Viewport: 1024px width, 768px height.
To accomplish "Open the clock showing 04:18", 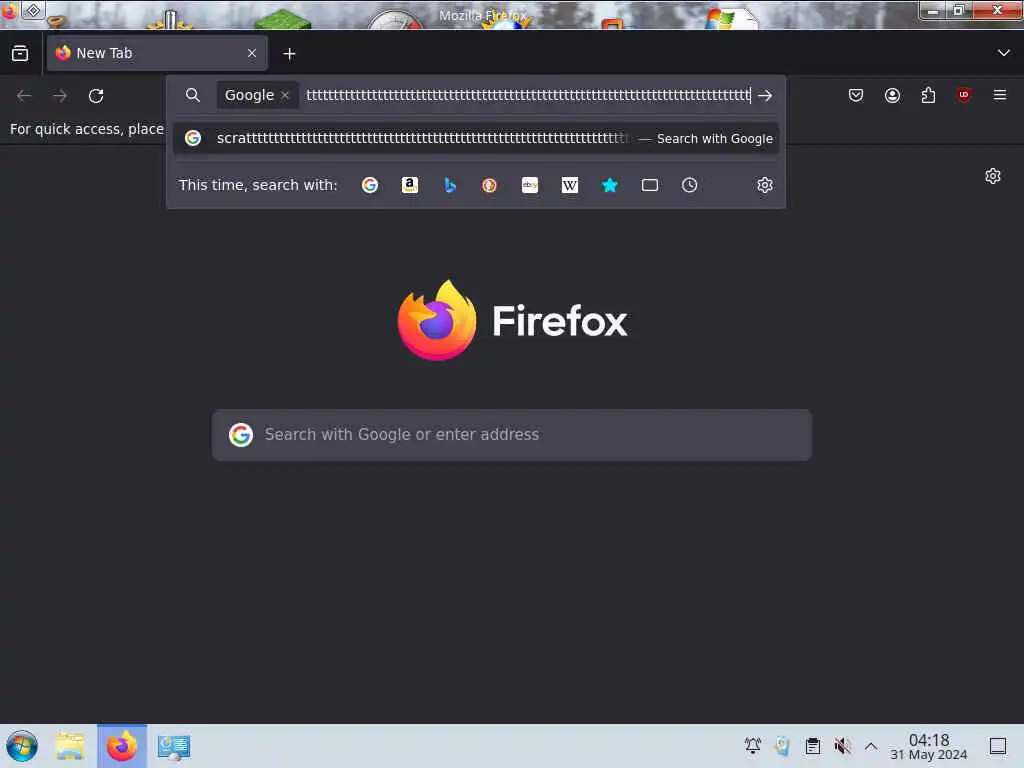I will [x=929, y=747].
